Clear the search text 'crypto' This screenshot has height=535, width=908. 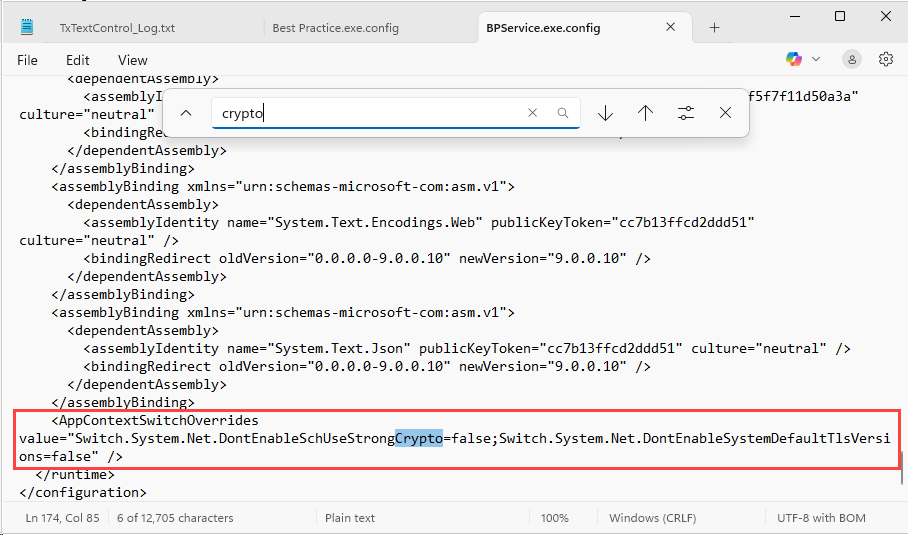tap(533, 114)
